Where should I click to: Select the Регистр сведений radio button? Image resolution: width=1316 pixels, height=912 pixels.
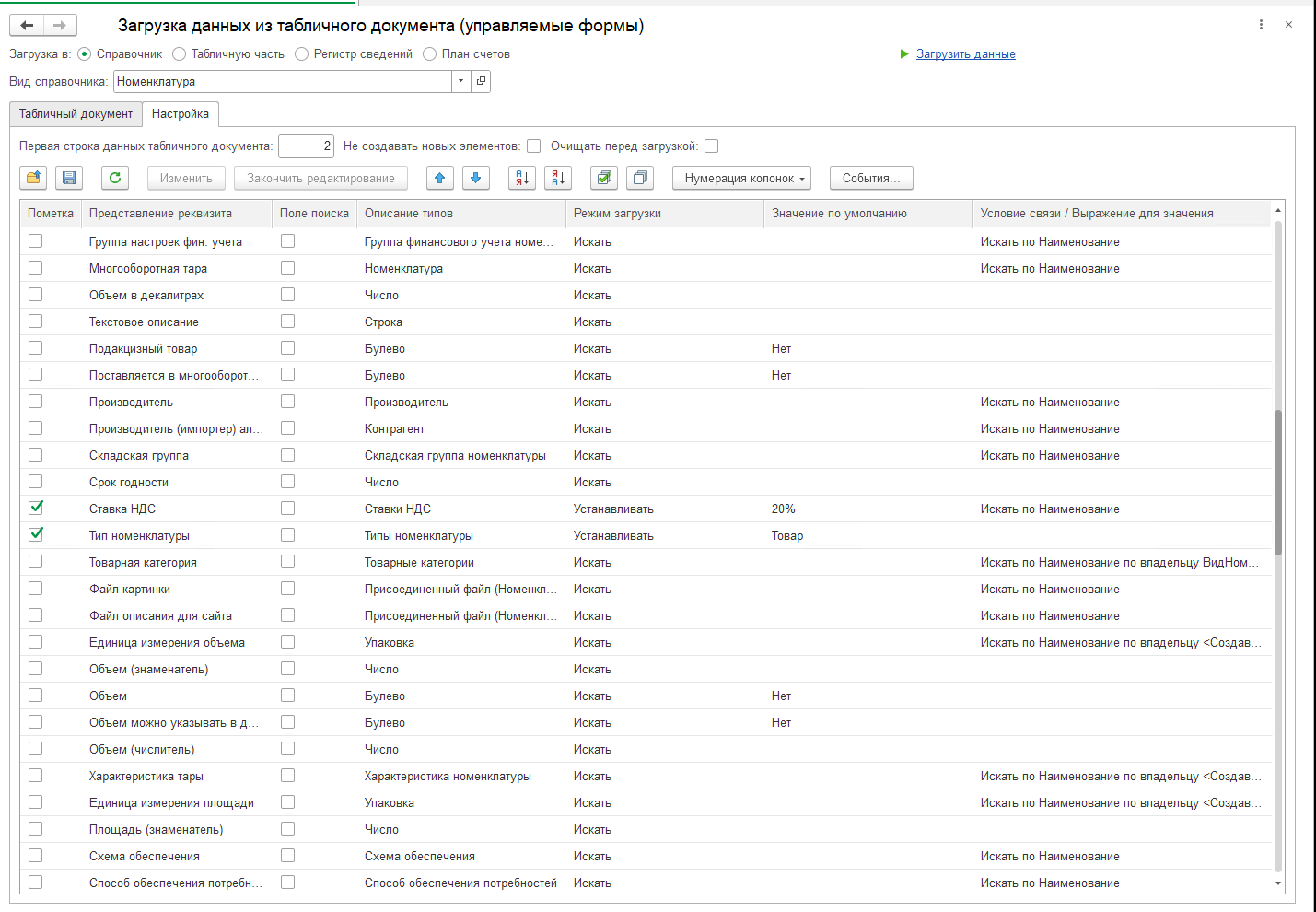tap(301, 54)
